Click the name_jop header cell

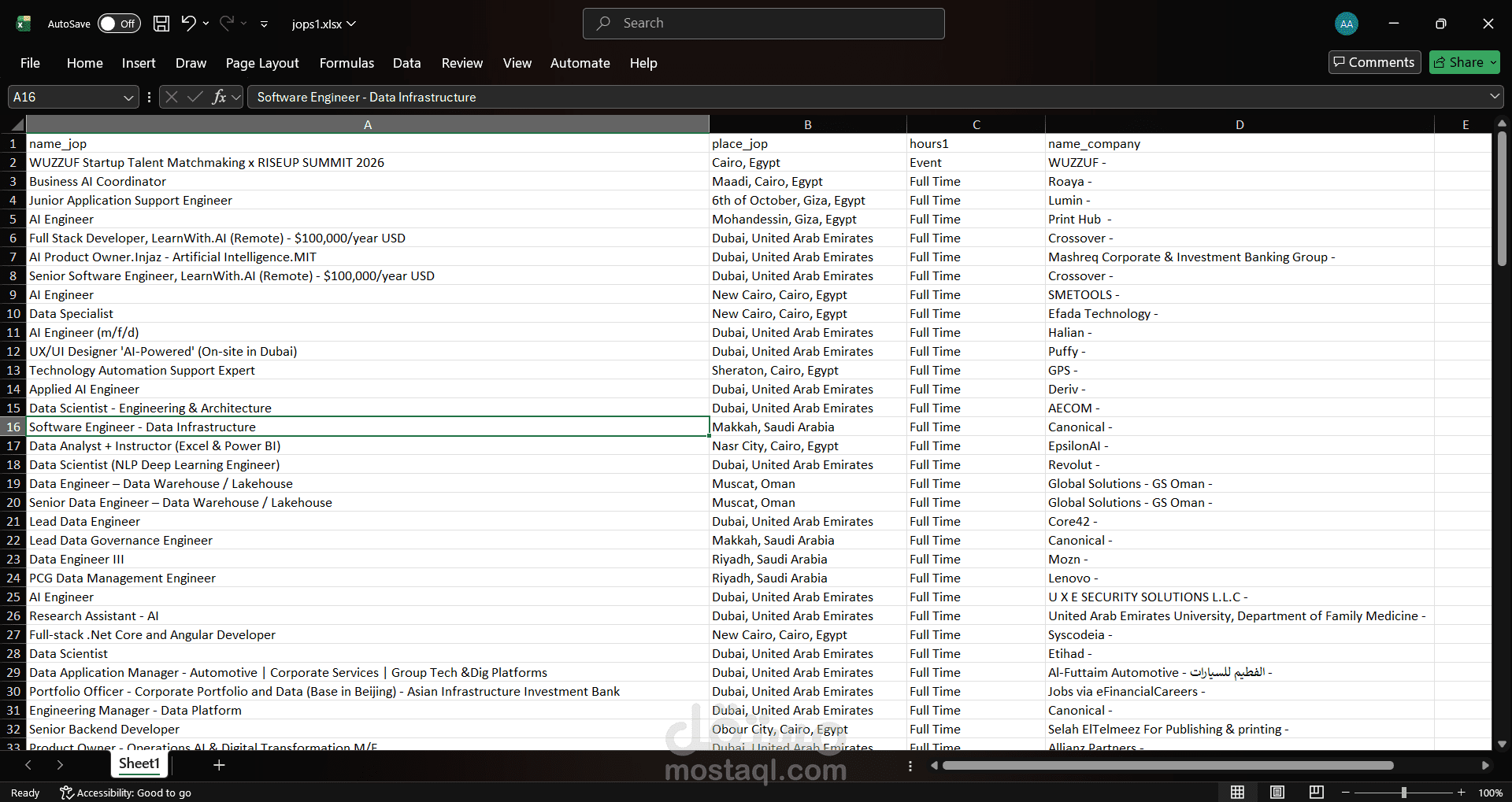(x=368, y=143)
